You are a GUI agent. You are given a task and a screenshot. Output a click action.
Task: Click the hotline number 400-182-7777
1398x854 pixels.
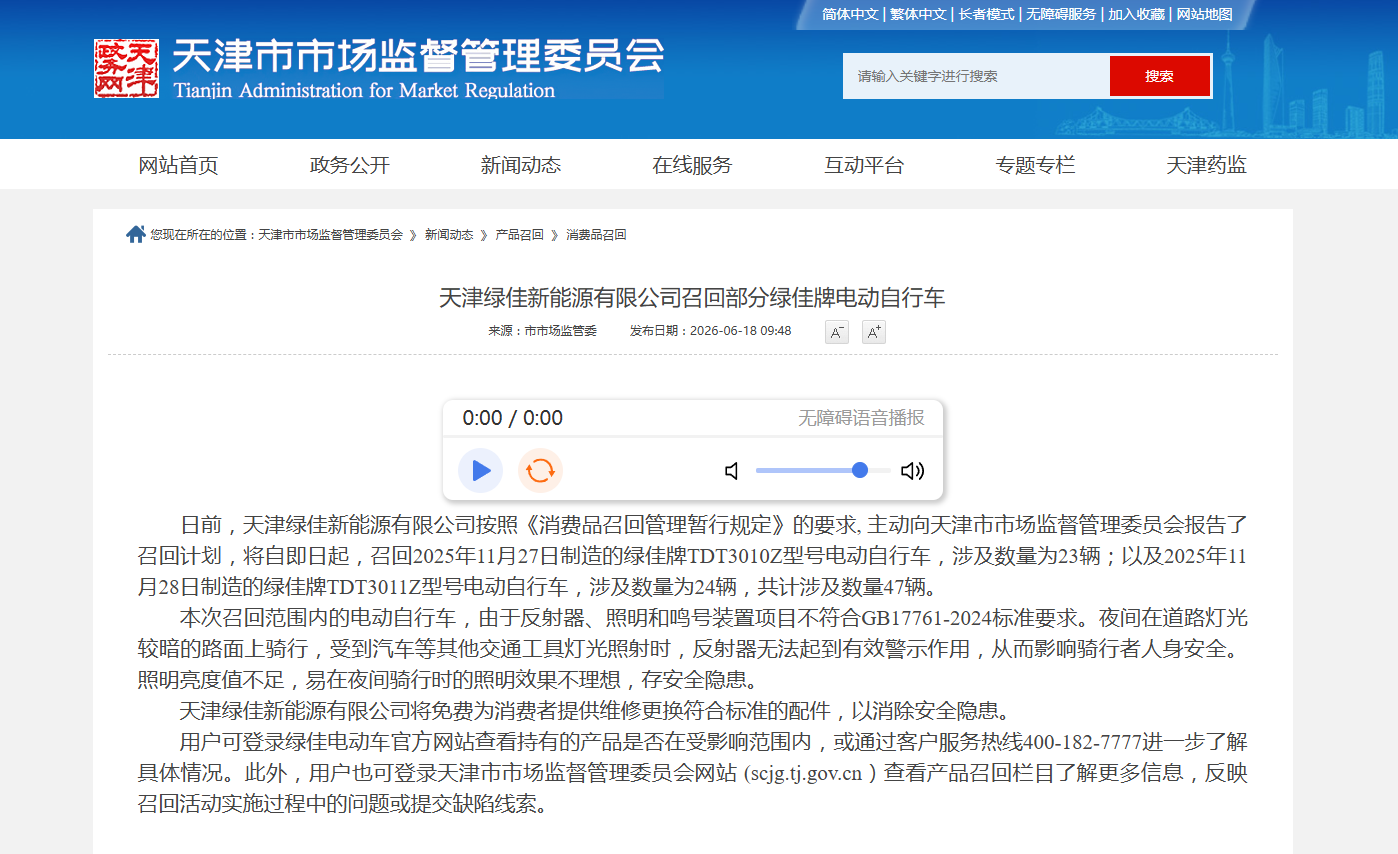[x=1084, y=742]
